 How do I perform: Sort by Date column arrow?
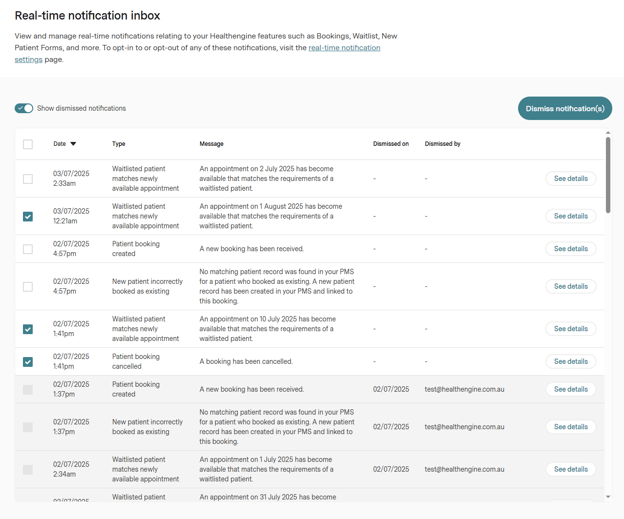(73, 144)
